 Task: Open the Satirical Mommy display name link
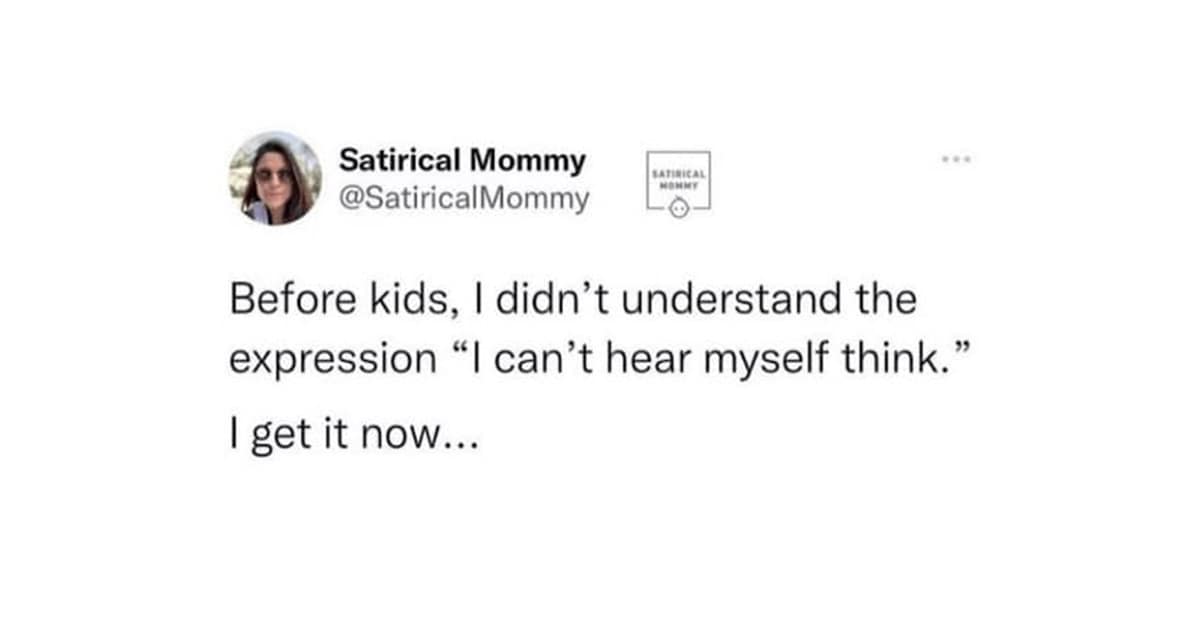pyautogui.click(x=462, y=159)
